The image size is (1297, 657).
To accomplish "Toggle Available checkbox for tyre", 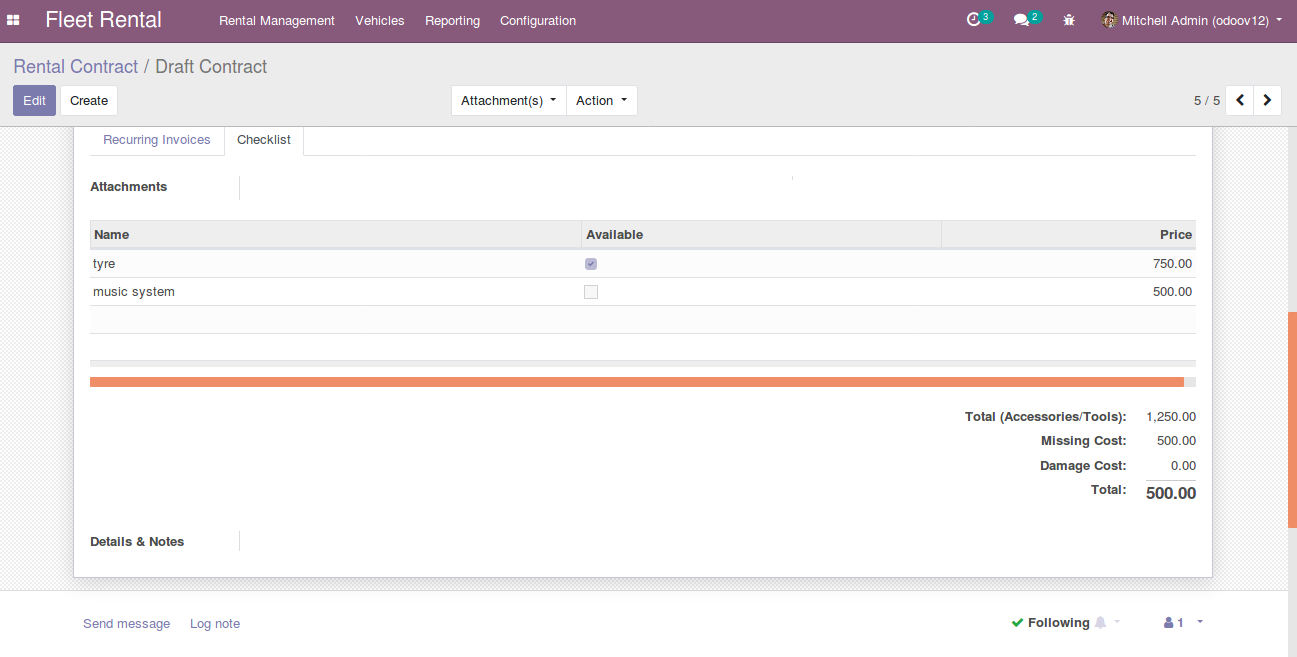I will pyautogui.click(x=591, y=264).
